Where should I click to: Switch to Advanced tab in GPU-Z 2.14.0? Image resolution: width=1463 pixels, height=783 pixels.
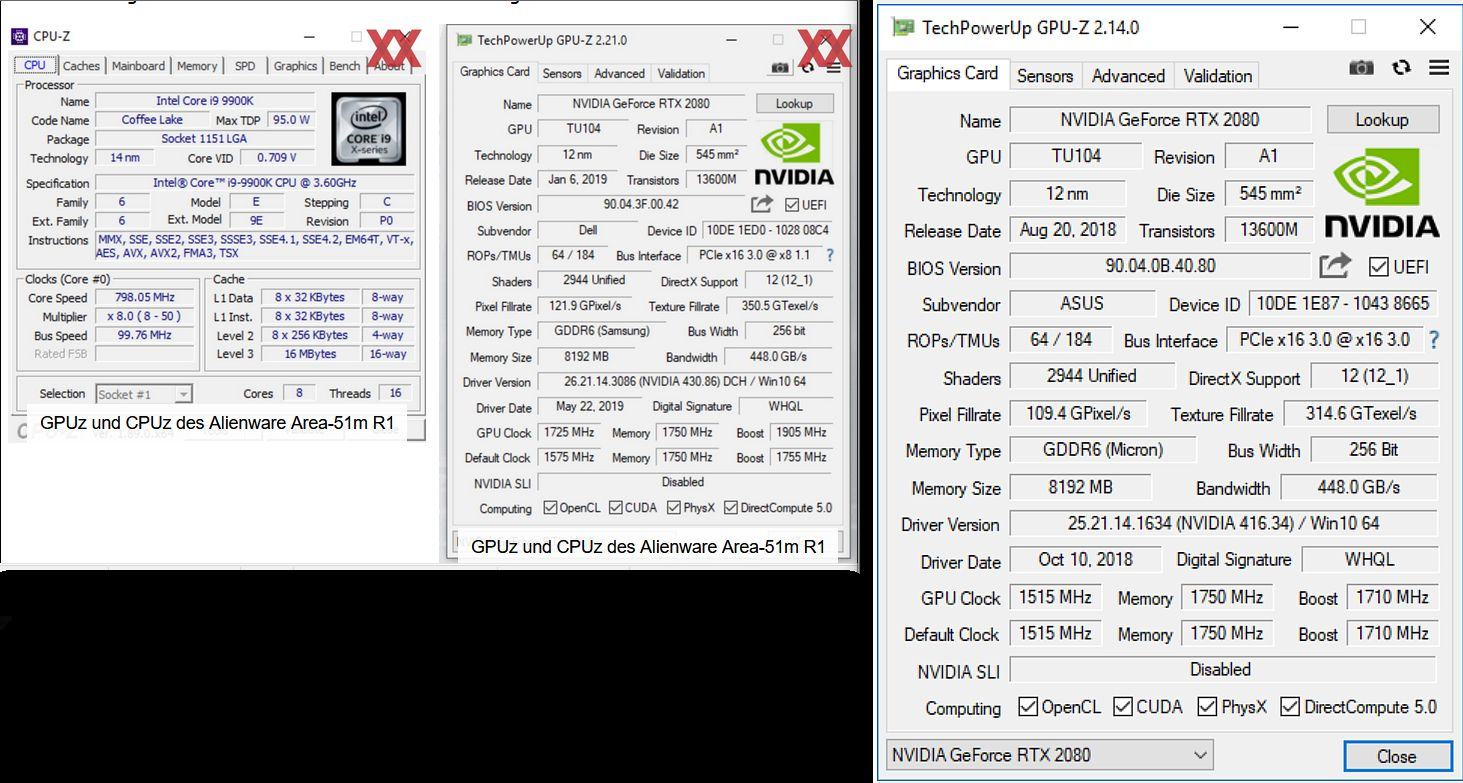point(1128,76)
